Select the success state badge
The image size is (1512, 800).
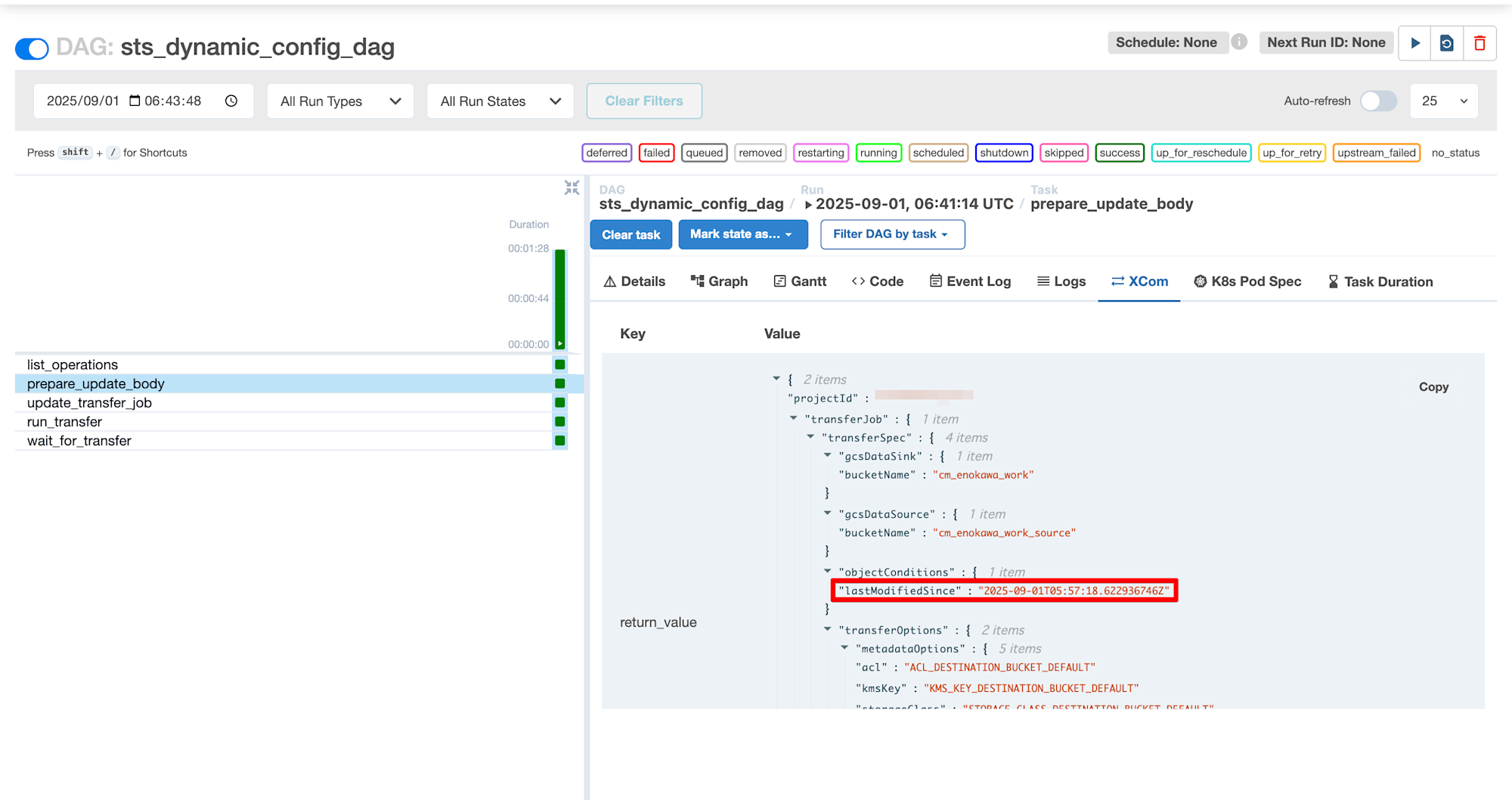pos(1120,153)
